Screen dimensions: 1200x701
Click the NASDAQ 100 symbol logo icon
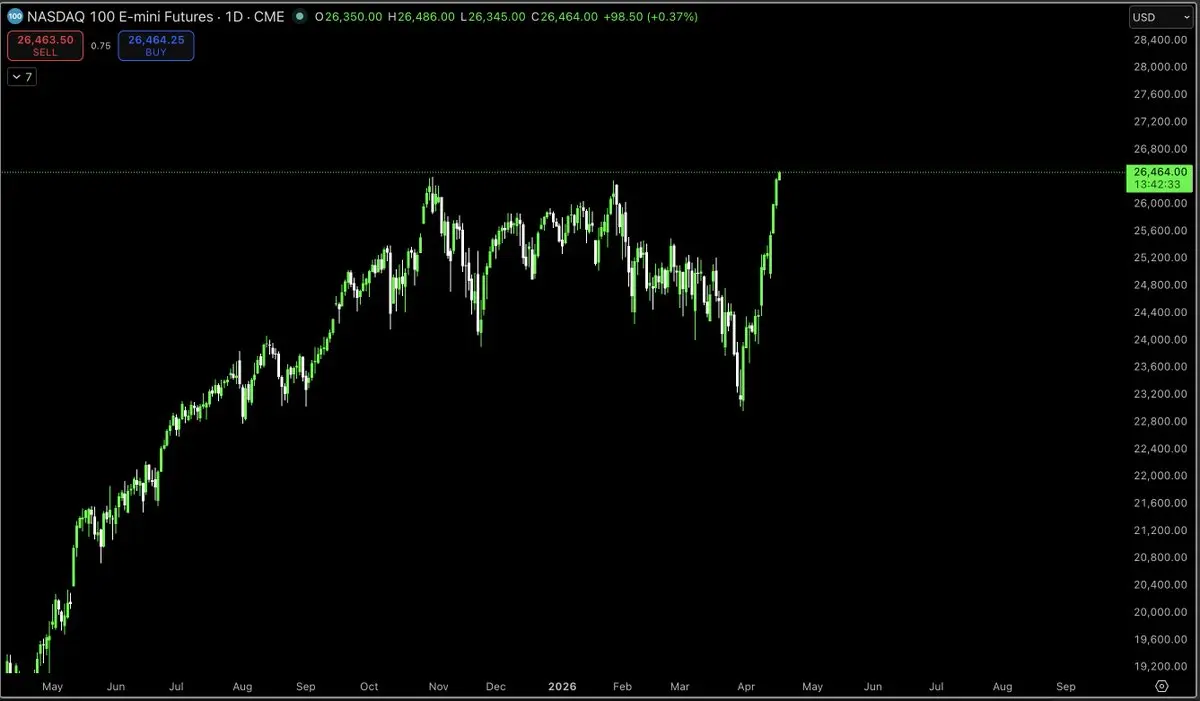click(x=15, y=17)
